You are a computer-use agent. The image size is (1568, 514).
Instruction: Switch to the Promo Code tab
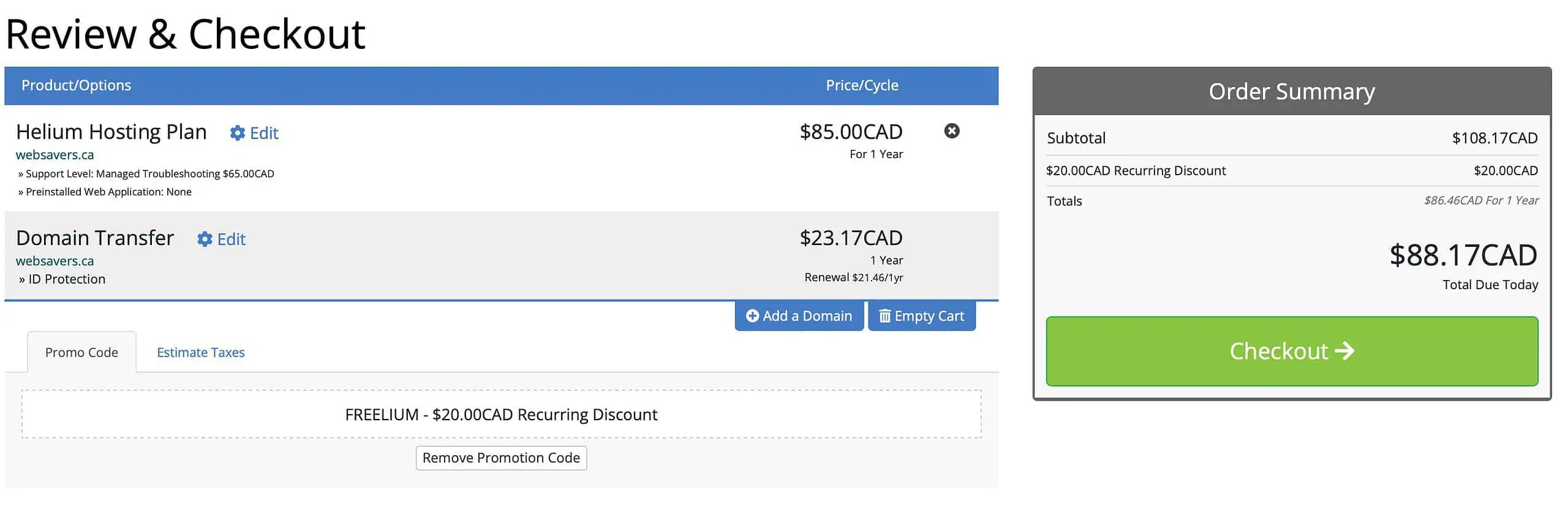(81, 352)
